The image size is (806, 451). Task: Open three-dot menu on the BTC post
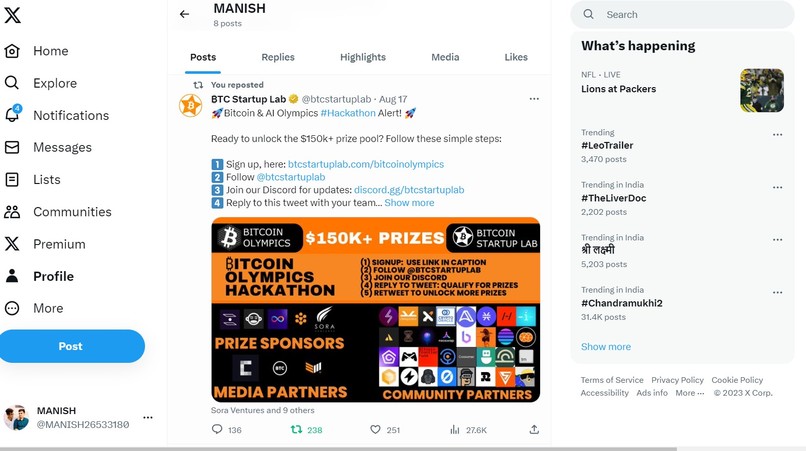pos(534,99)
